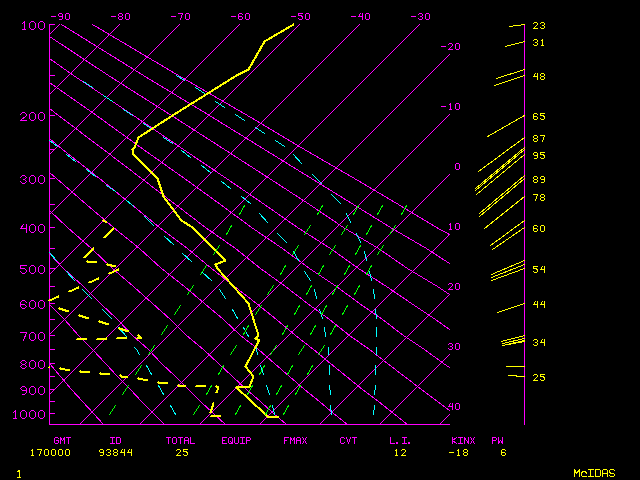Click the 300 pressure level label

point(33,179)
